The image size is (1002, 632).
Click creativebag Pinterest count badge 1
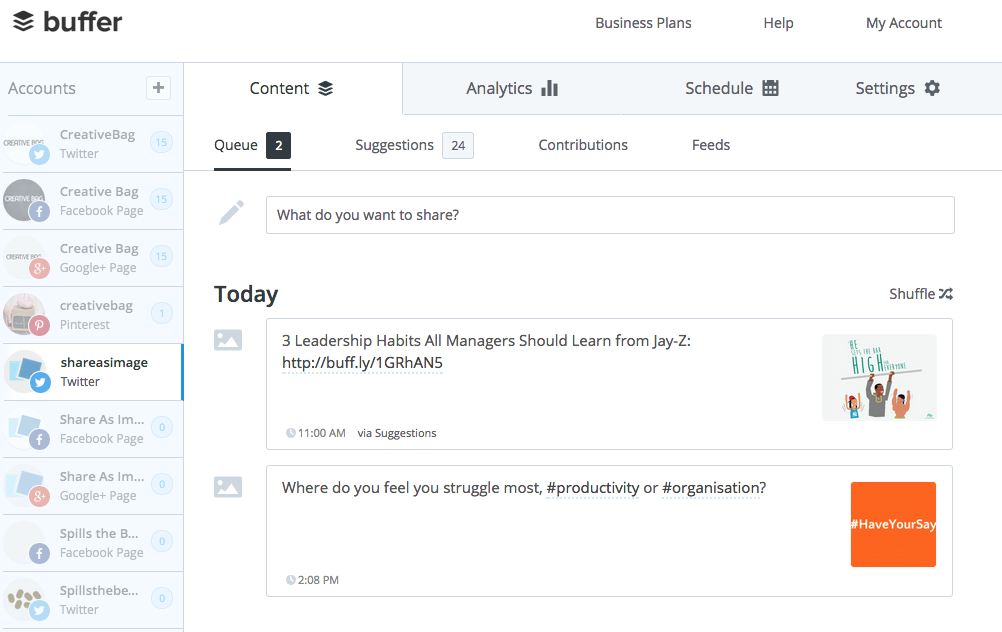162,313
